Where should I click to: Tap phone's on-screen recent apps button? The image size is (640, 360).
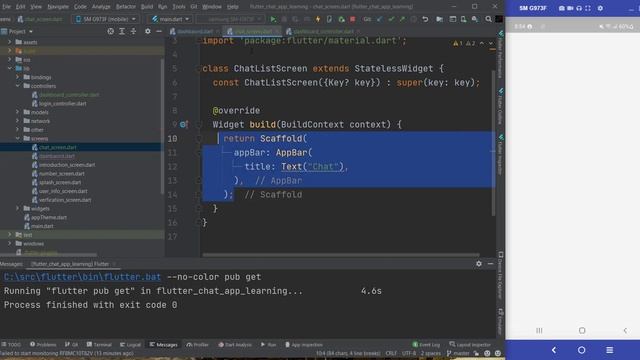click(x=539, y=330)
